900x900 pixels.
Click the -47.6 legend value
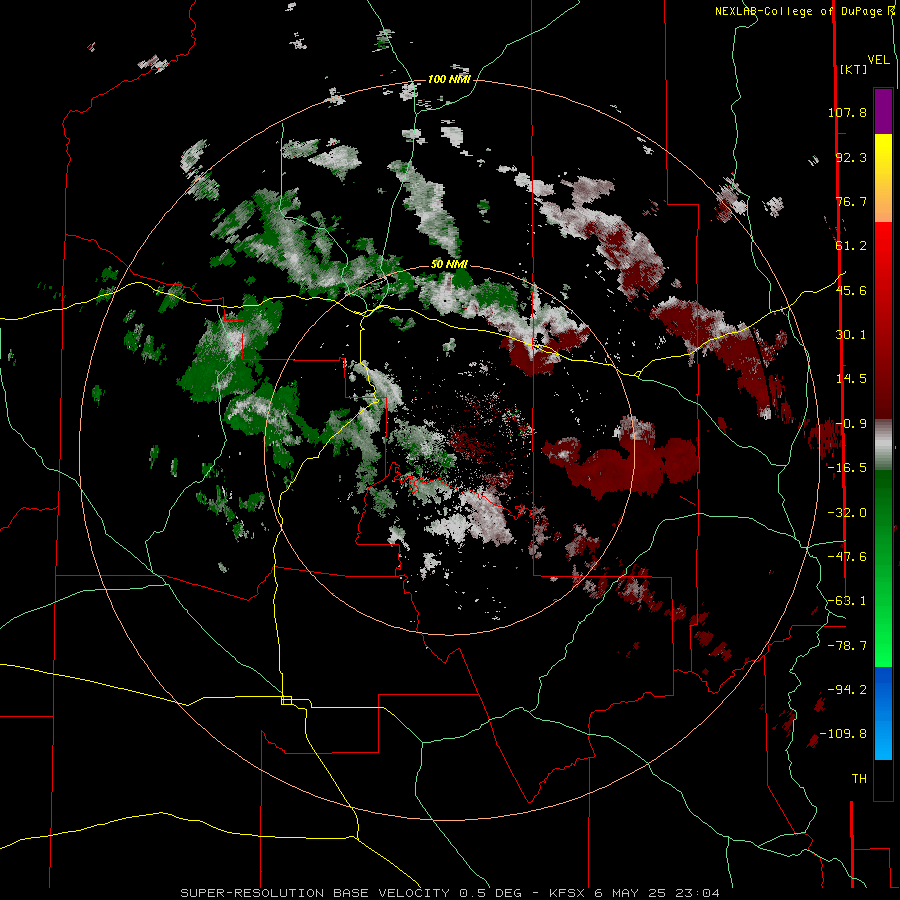(x=847, y=557)
